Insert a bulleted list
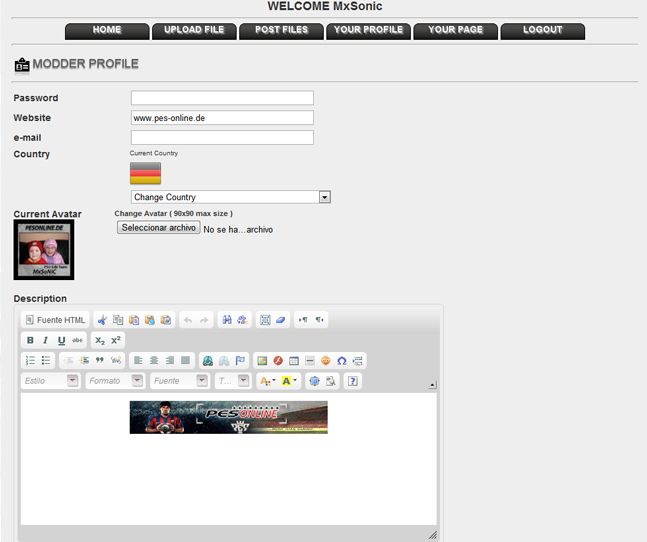The width and height of the screenshot is (647, 542). point(46,361)
